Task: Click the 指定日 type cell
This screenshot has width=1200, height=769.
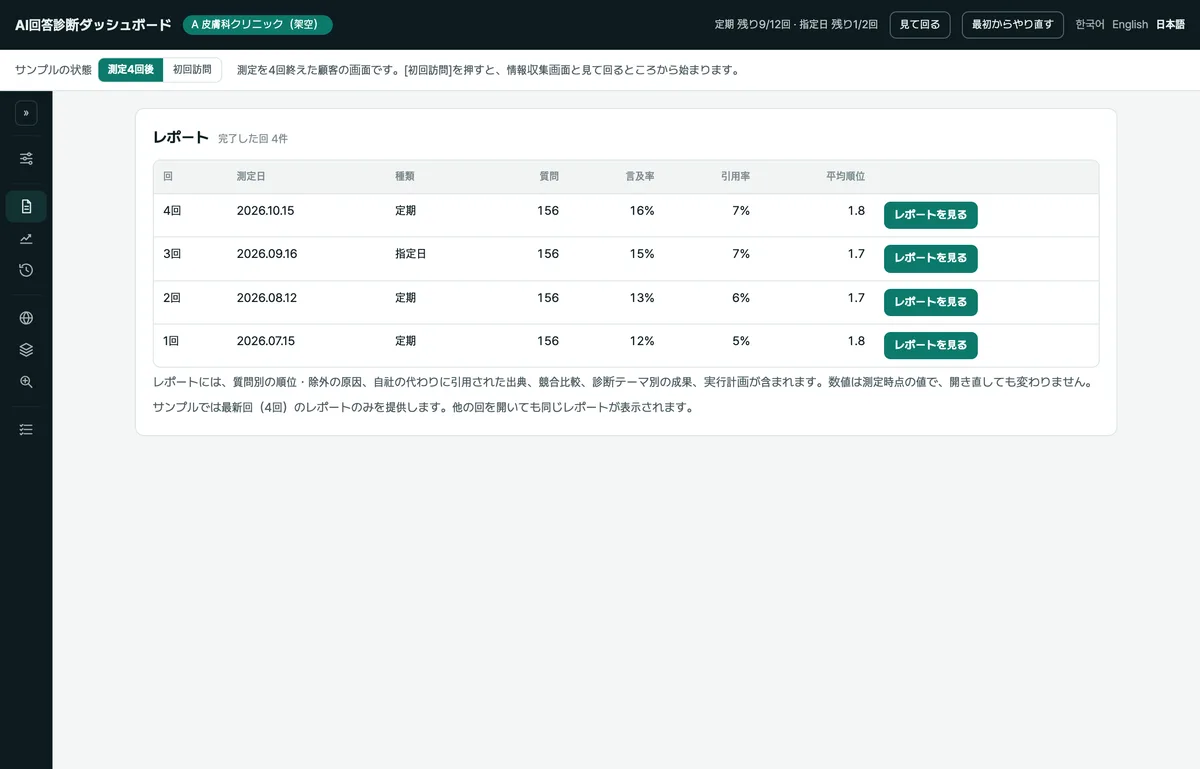Action: pos(411,254)
